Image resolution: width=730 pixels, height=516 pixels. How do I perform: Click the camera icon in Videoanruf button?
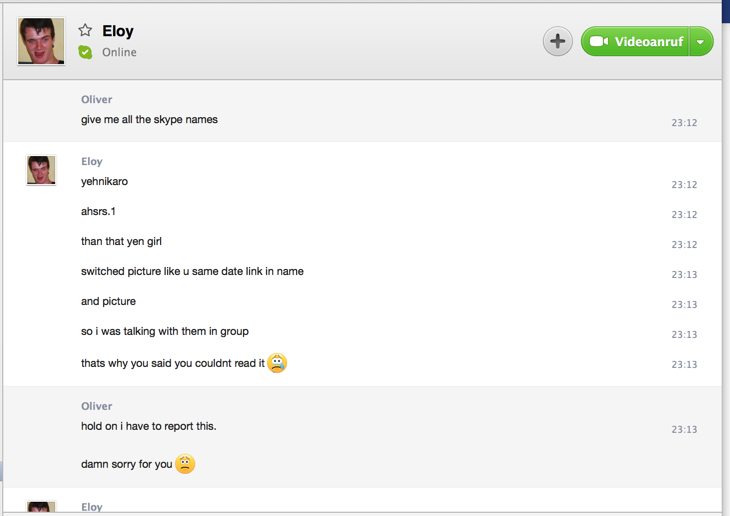(x=598, y=42)
